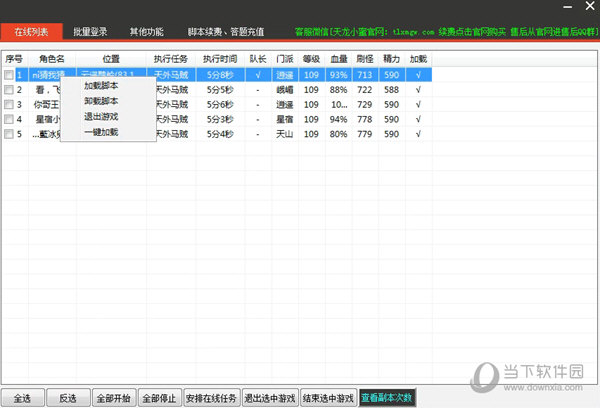Click the 峨嵋 faction cell
The height and width of the screenshot is (408, 600).
tap(285, 90)
